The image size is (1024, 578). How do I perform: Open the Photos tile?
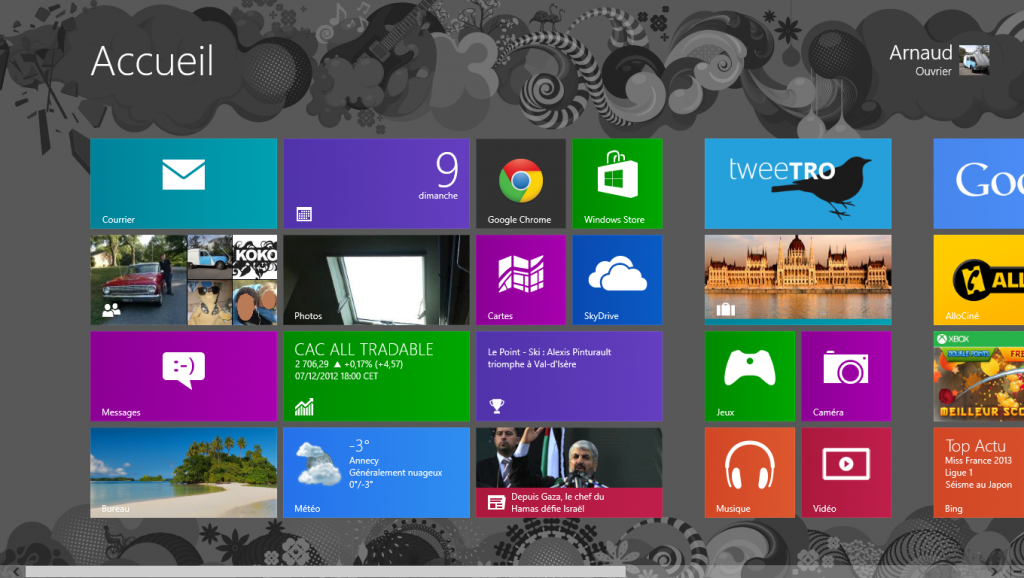pos(376,280)
